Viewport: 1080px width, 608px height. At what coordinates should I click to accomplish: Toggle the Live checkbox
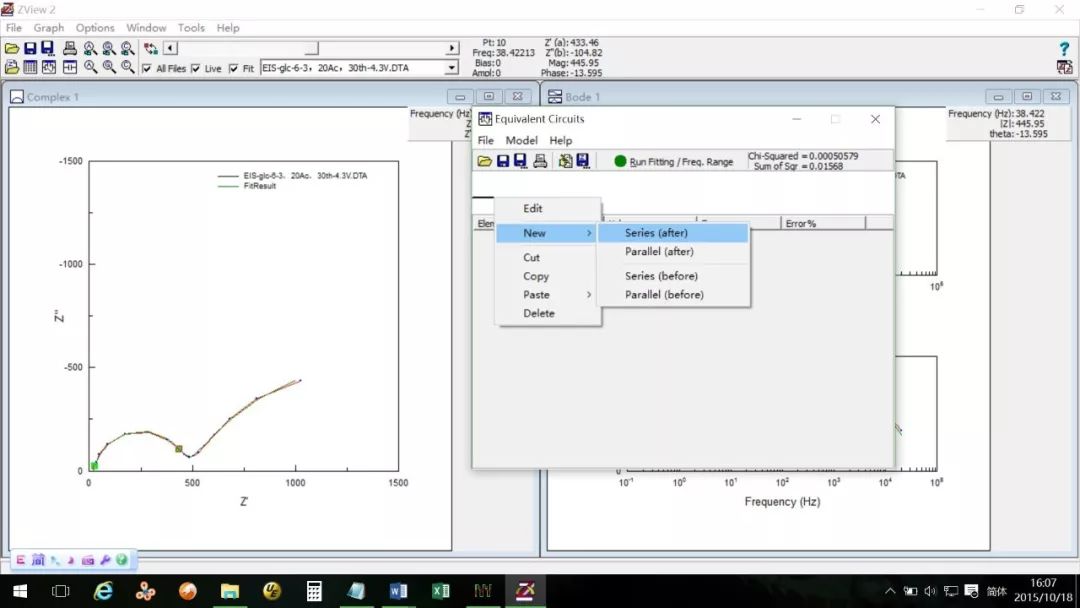click(x=196, y=68)
